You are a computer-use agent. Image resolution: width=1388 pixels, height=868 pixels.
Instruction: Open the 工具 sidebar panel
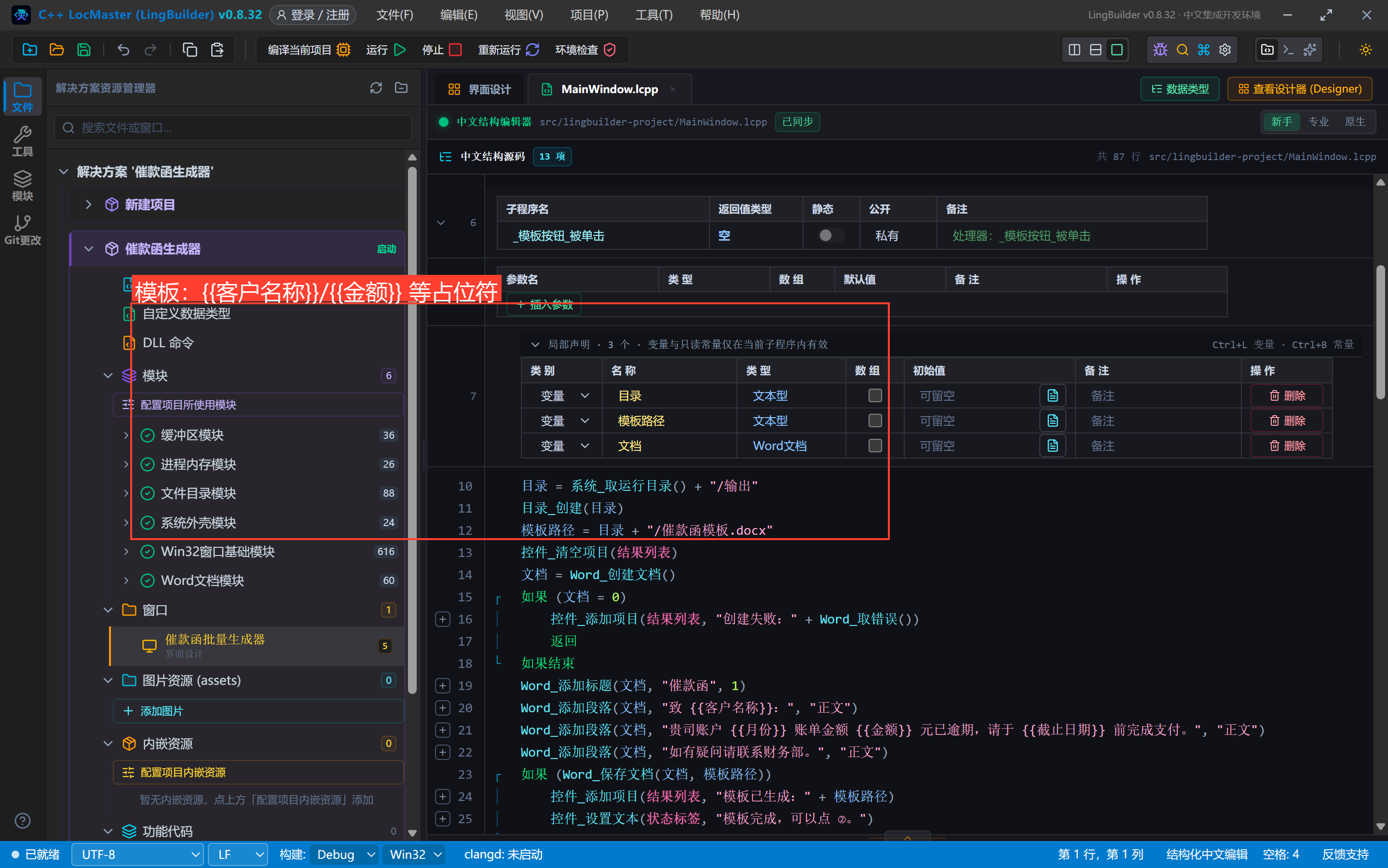[22, 141]
